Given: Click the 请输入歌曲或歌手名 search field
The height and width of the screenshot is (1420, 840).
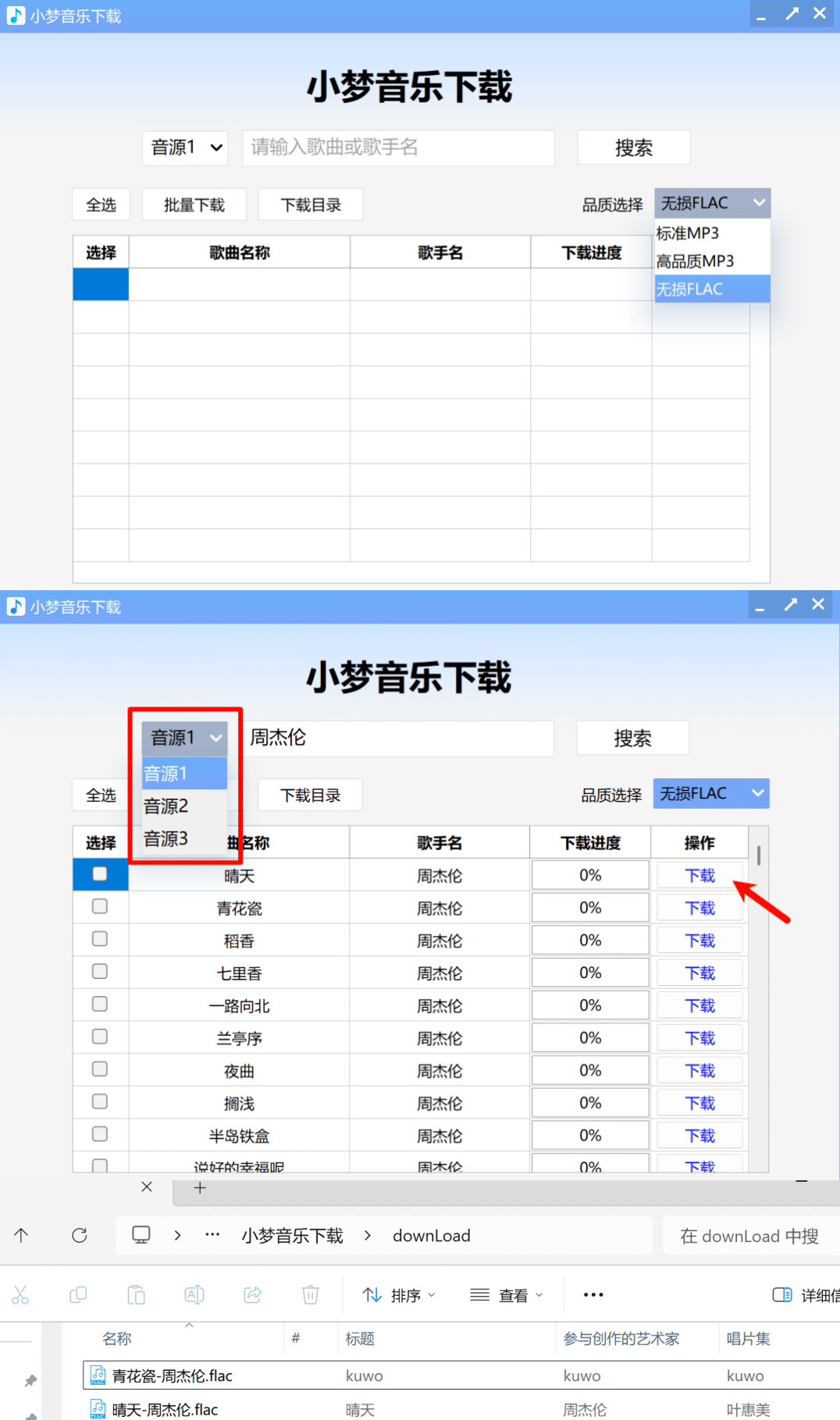Looking at the screenshot, I should tap(399, 148).
